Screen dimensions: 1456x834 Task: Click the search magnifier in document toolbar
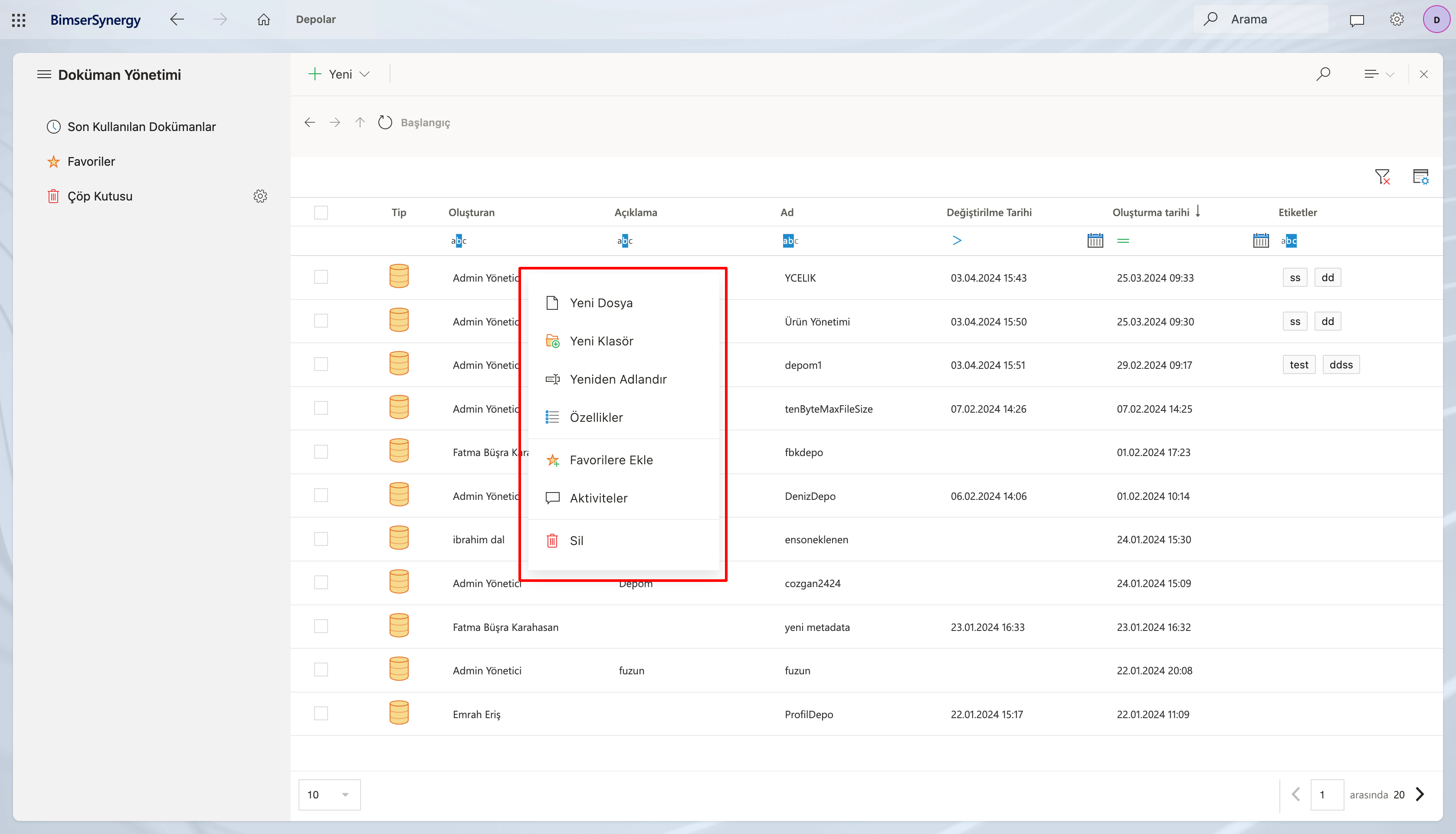(1323, 74)
